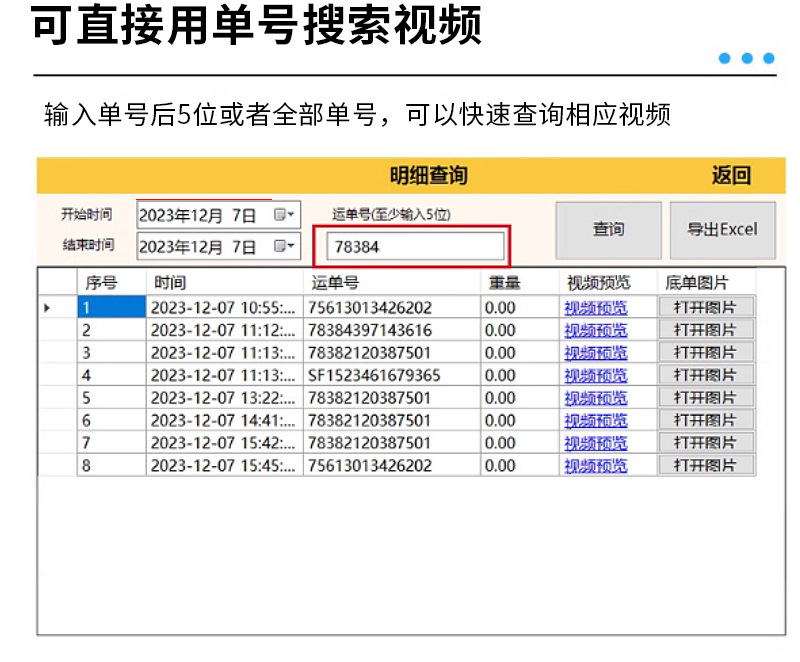Select time cell 2023-12-07 11:12
The width and height of the screenshot is (800, 662).
click(x=225, y=330)
